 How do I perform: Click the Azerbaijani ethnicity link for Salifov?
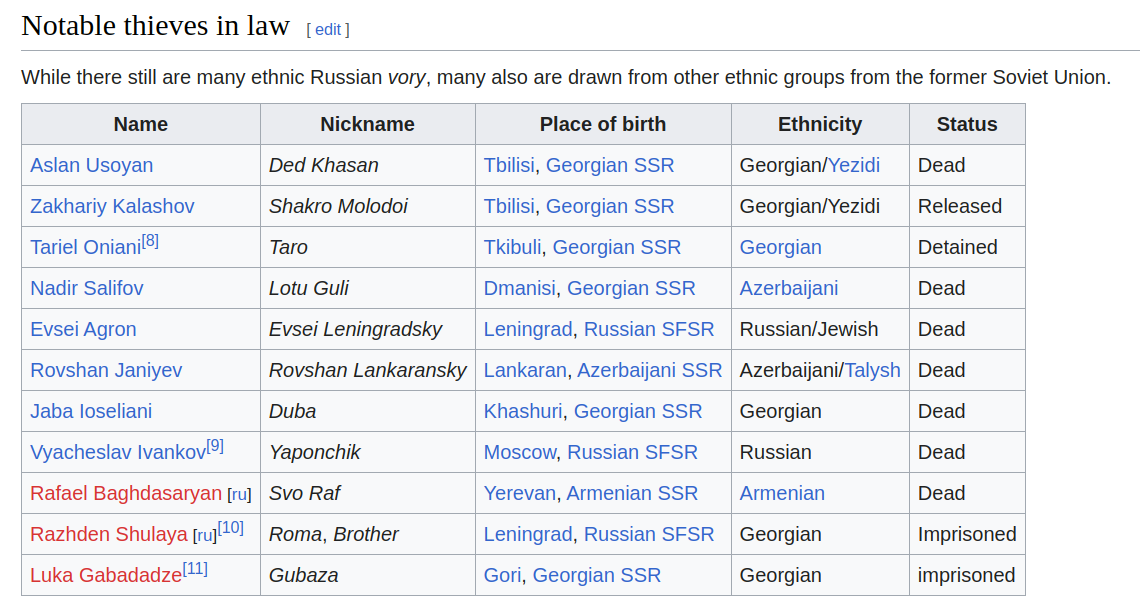tap(788, 288)
